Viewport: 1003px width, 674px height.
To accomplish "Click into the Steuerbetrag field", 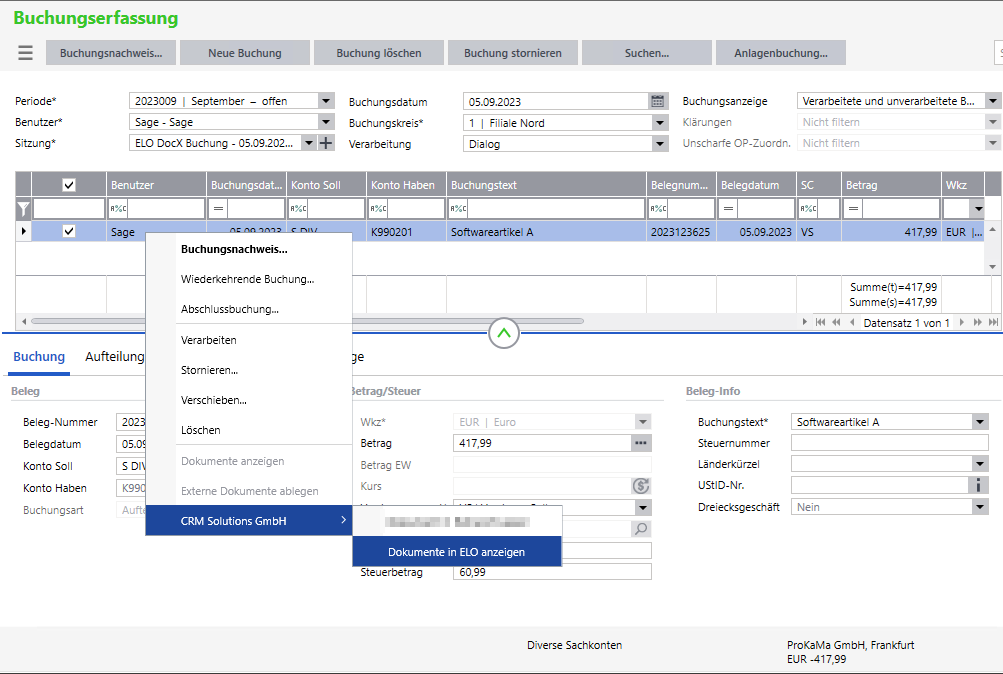I will [x=552, y=572].
